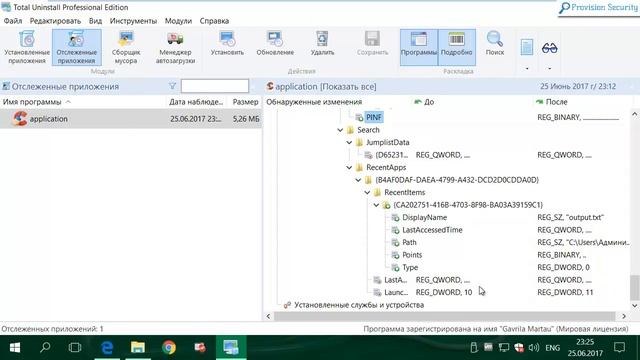640x360 pixels.
Task: Click the horizontal scrollbar right arrow
Action: click(x=624, y=316)
